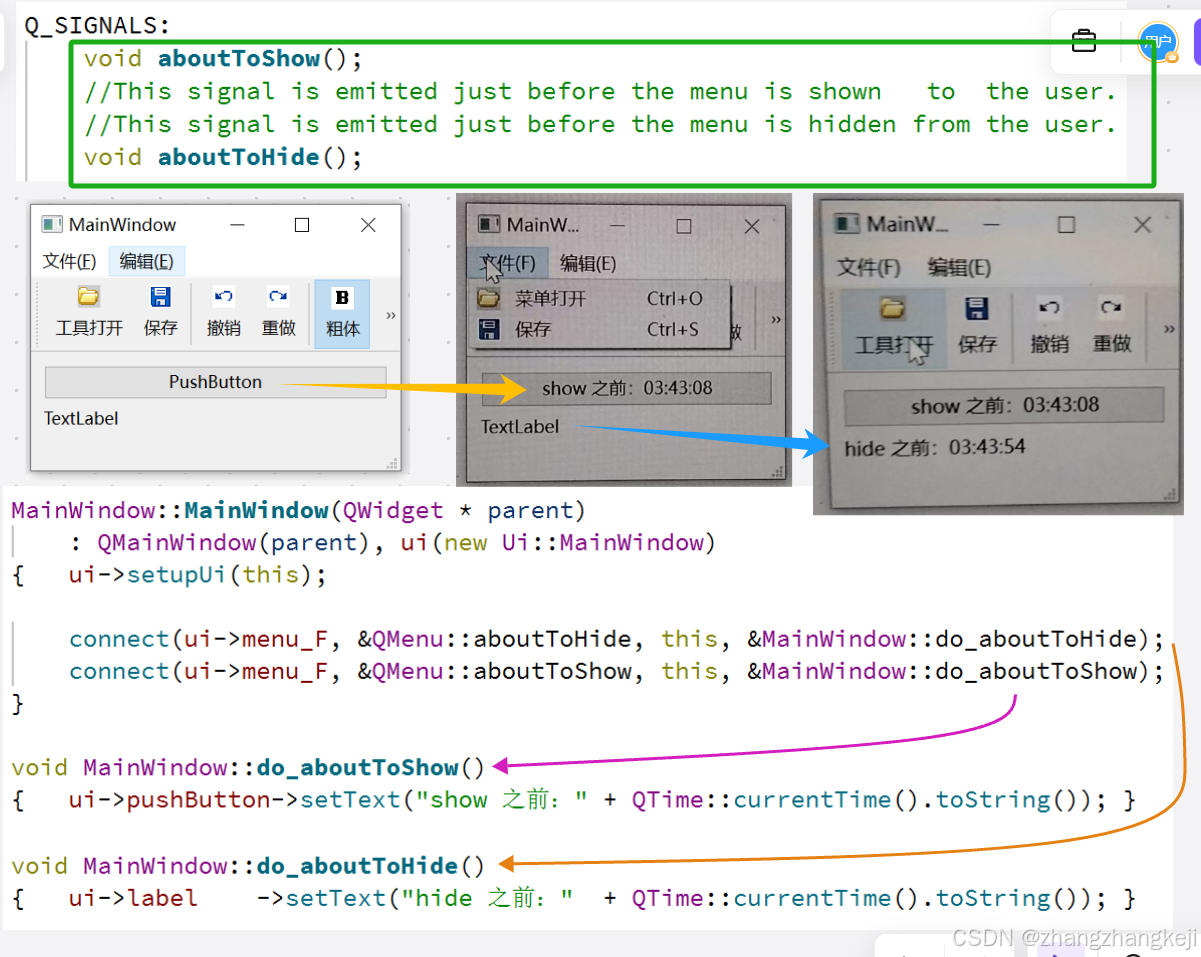Image resolution: width=1201 pixels, height=957 pixels.
Task: Click 撤销 undo tool in the leftmost MainWindow
Action: pyautogui.click(x=223, y=312)
